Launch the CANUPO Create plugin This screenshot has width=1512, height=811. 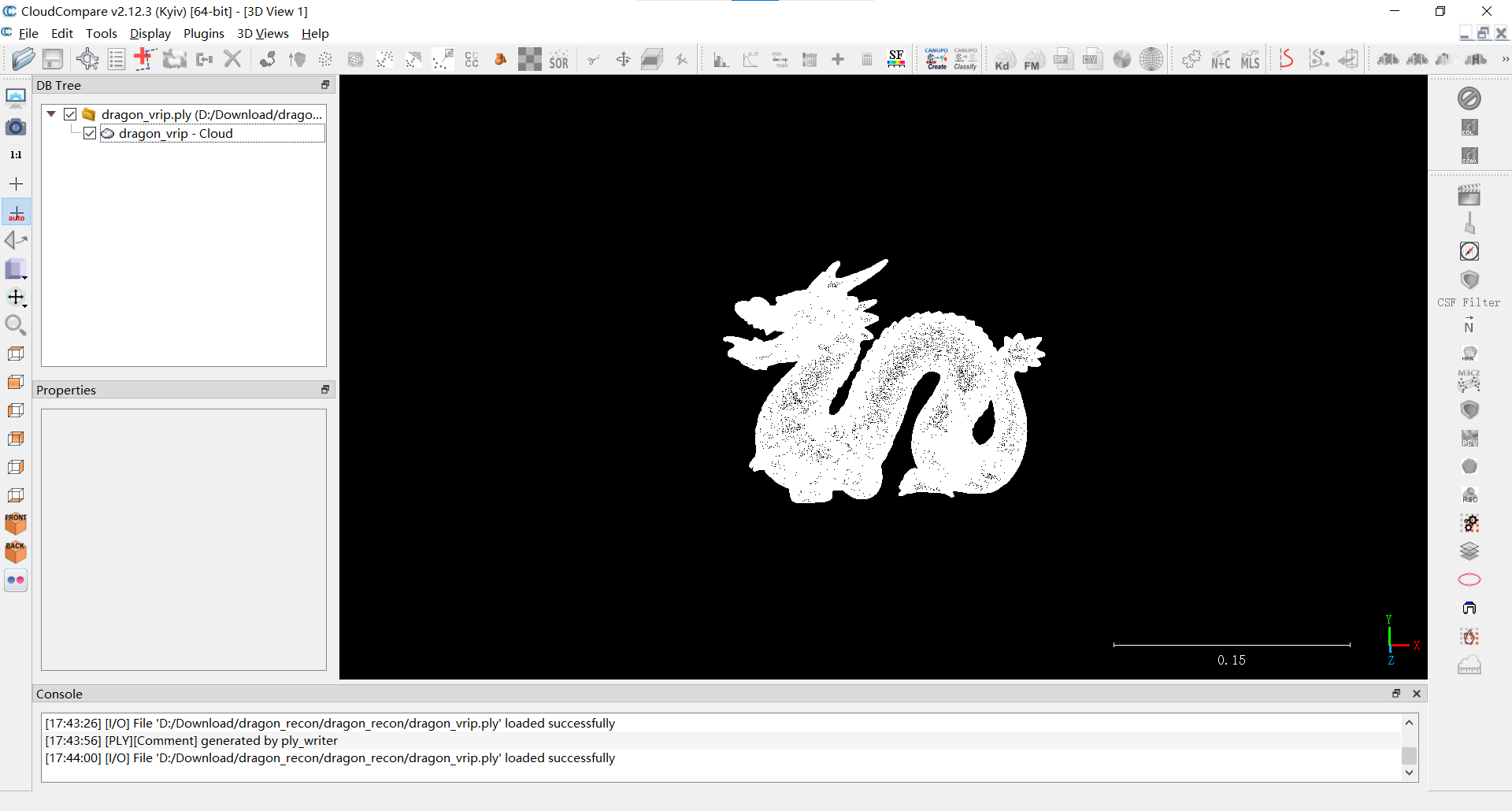pos(936,59)
